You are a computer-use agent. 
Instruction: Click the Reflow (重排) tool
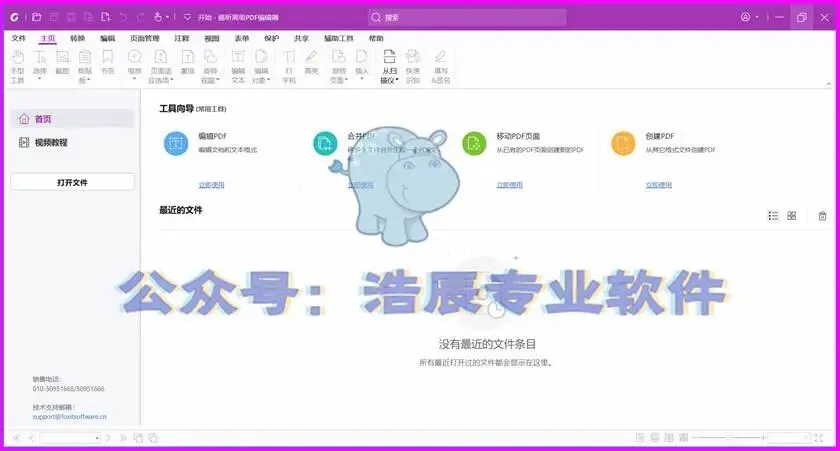188,62
